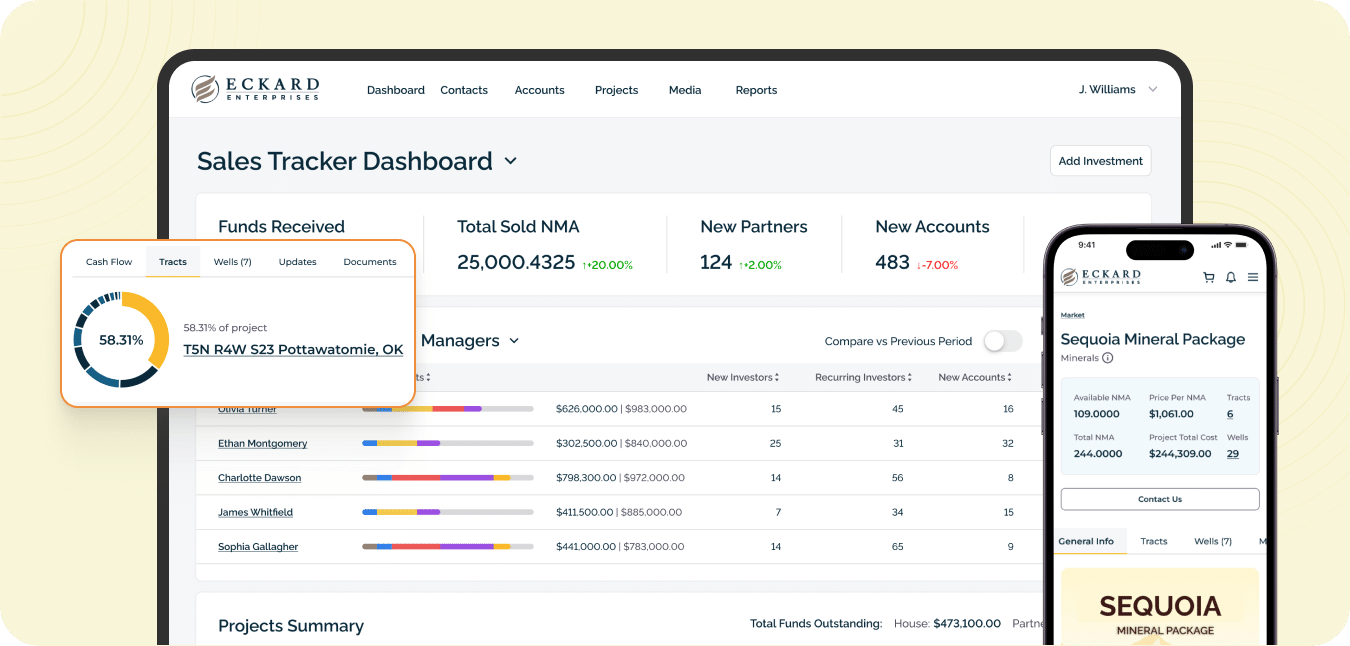The image size is (1350, 646).
Task: Open the shopping cart on the phone
Action: pyautogui.click(x=1209, y=277)
